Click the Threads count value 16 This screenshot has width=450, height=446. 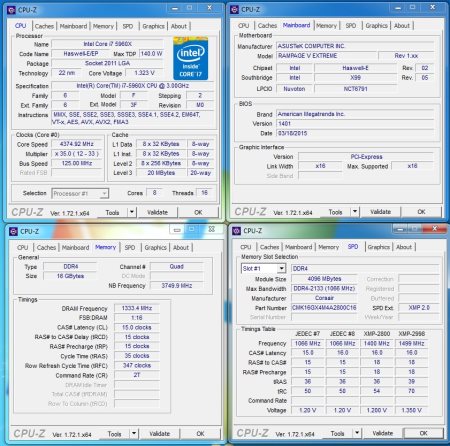204,193
